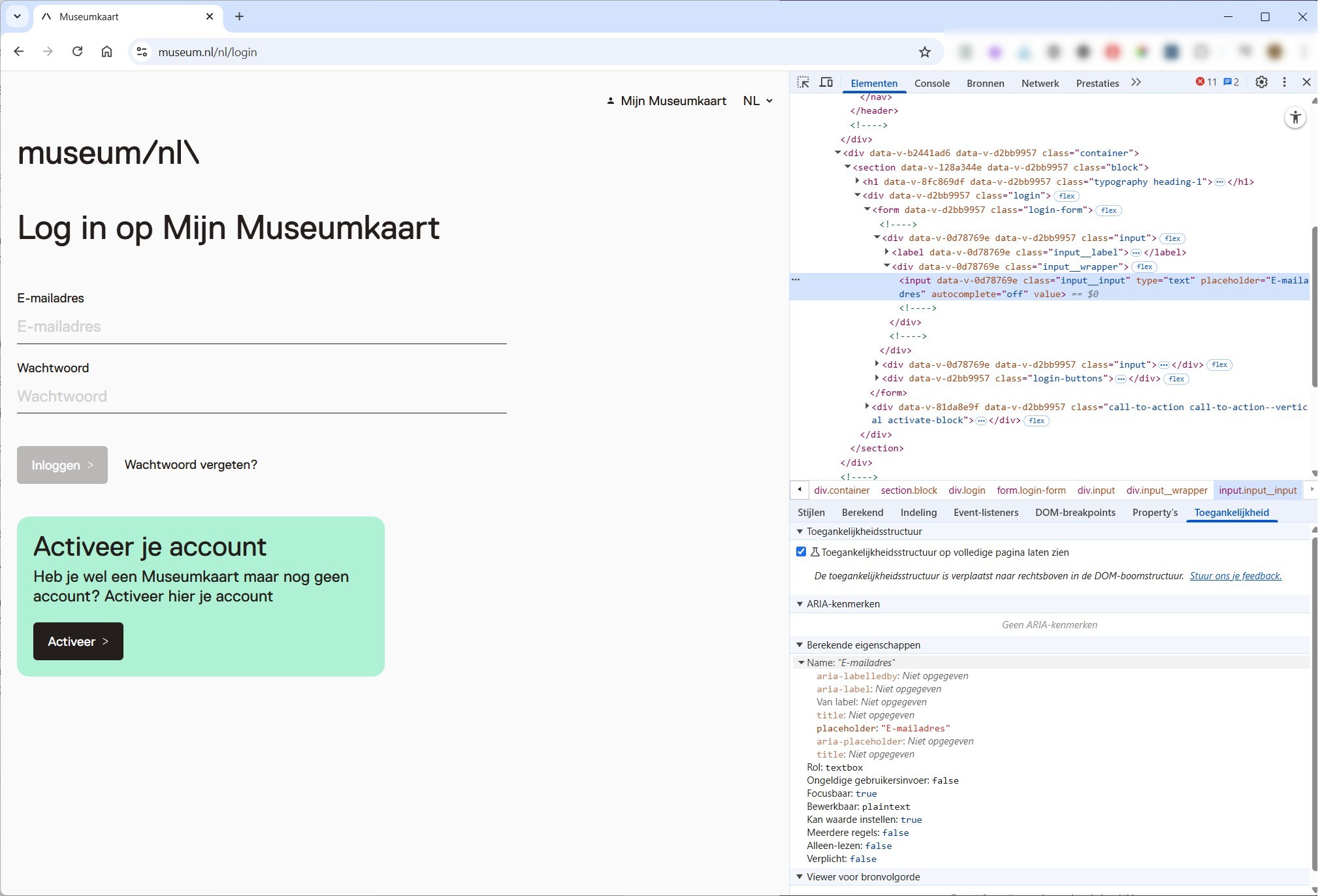1324x896 pixels.
Task: Click the Inloggen button
Action: pos(62,465)
